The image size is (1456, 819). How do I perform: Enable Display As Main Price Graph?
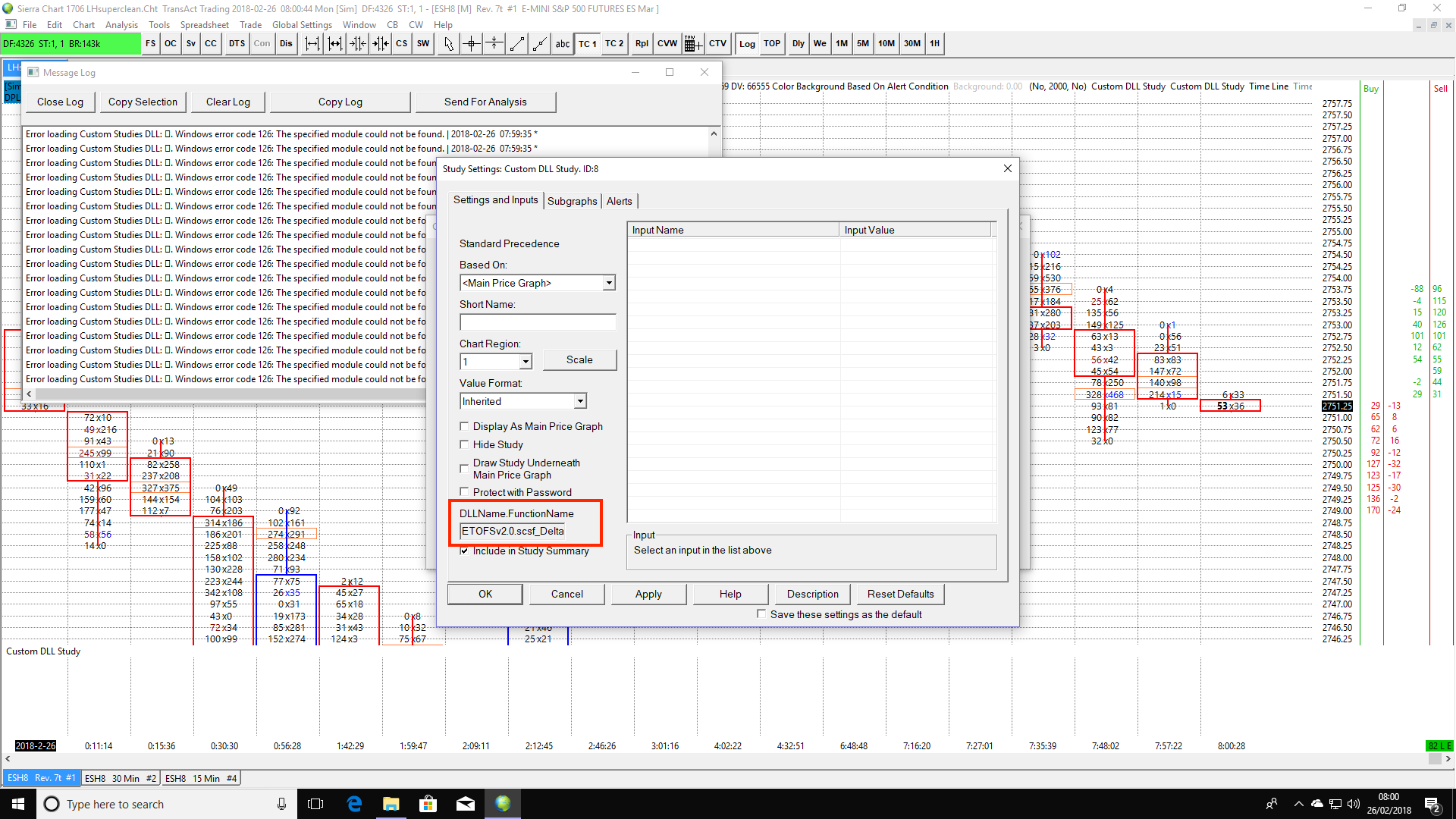[464, 426]
